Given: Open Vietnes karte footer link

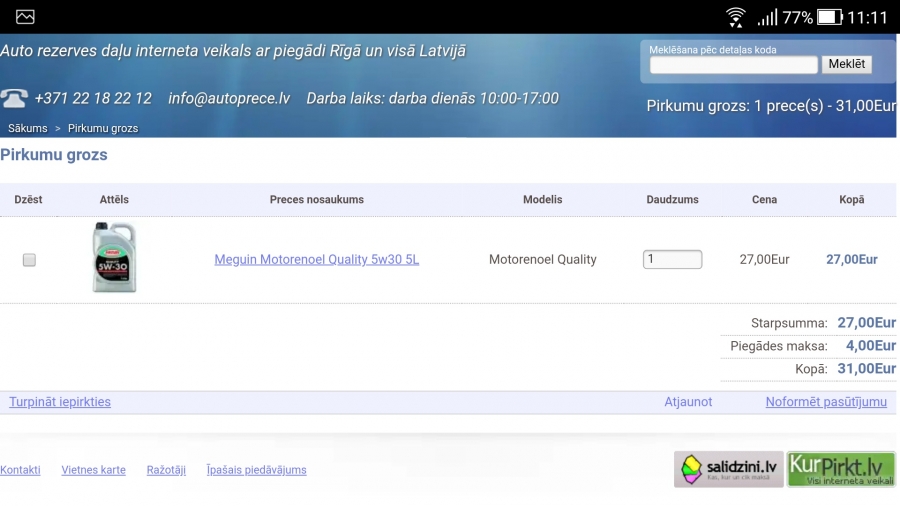Looking at the screenshot, I should (94, 470).
